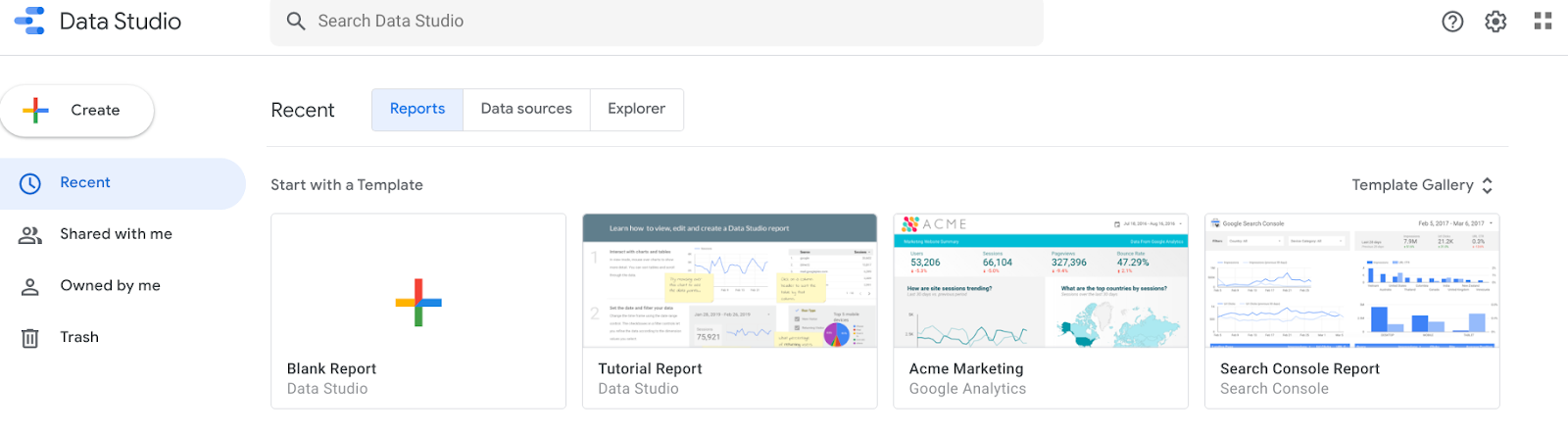Image resolution: width=1568 pixels, height=434 pixels.
Task: Open the settings gear icon
Action: click(1495, 21)
